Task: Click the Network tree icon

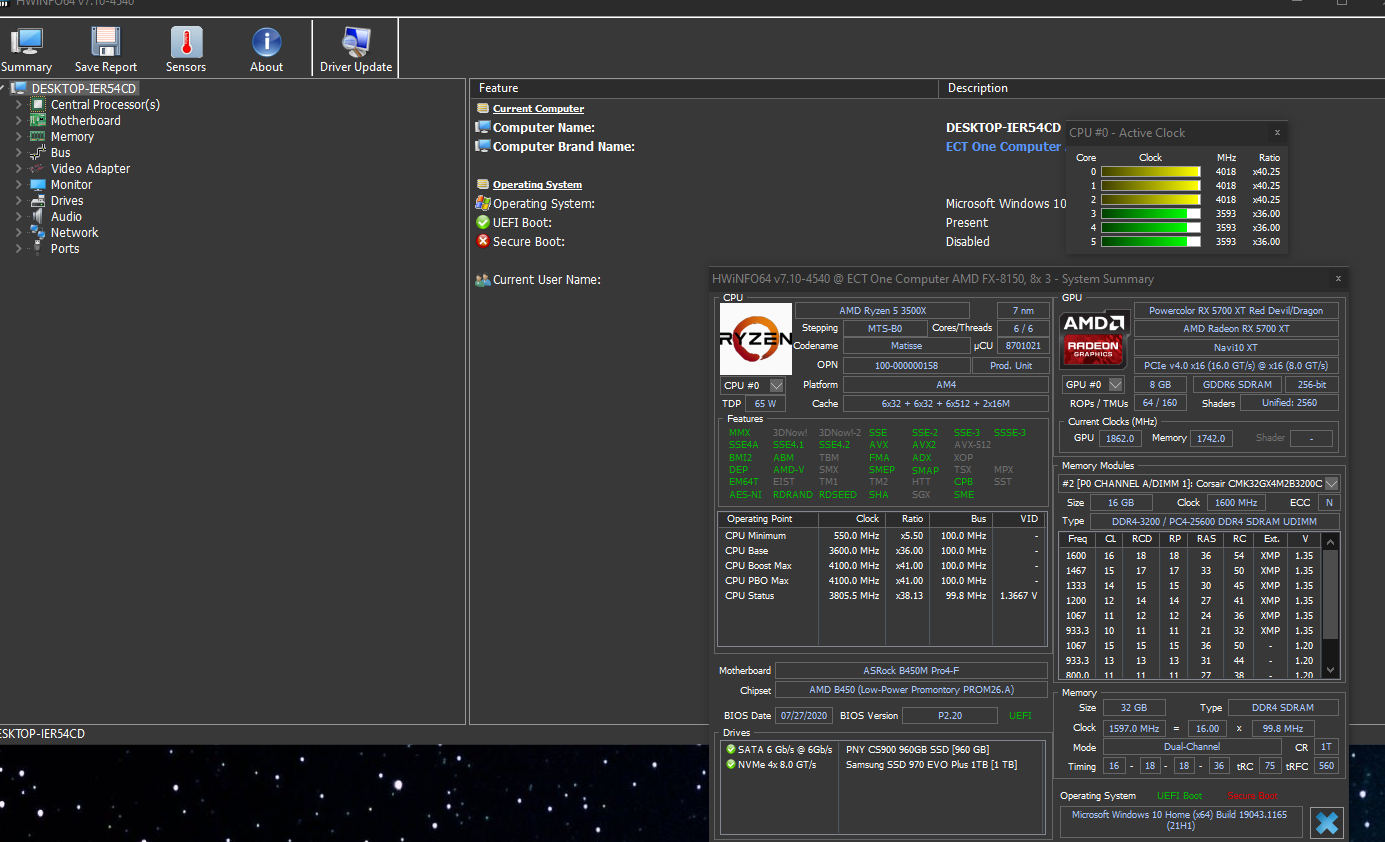Action: [x=38, y=232]
